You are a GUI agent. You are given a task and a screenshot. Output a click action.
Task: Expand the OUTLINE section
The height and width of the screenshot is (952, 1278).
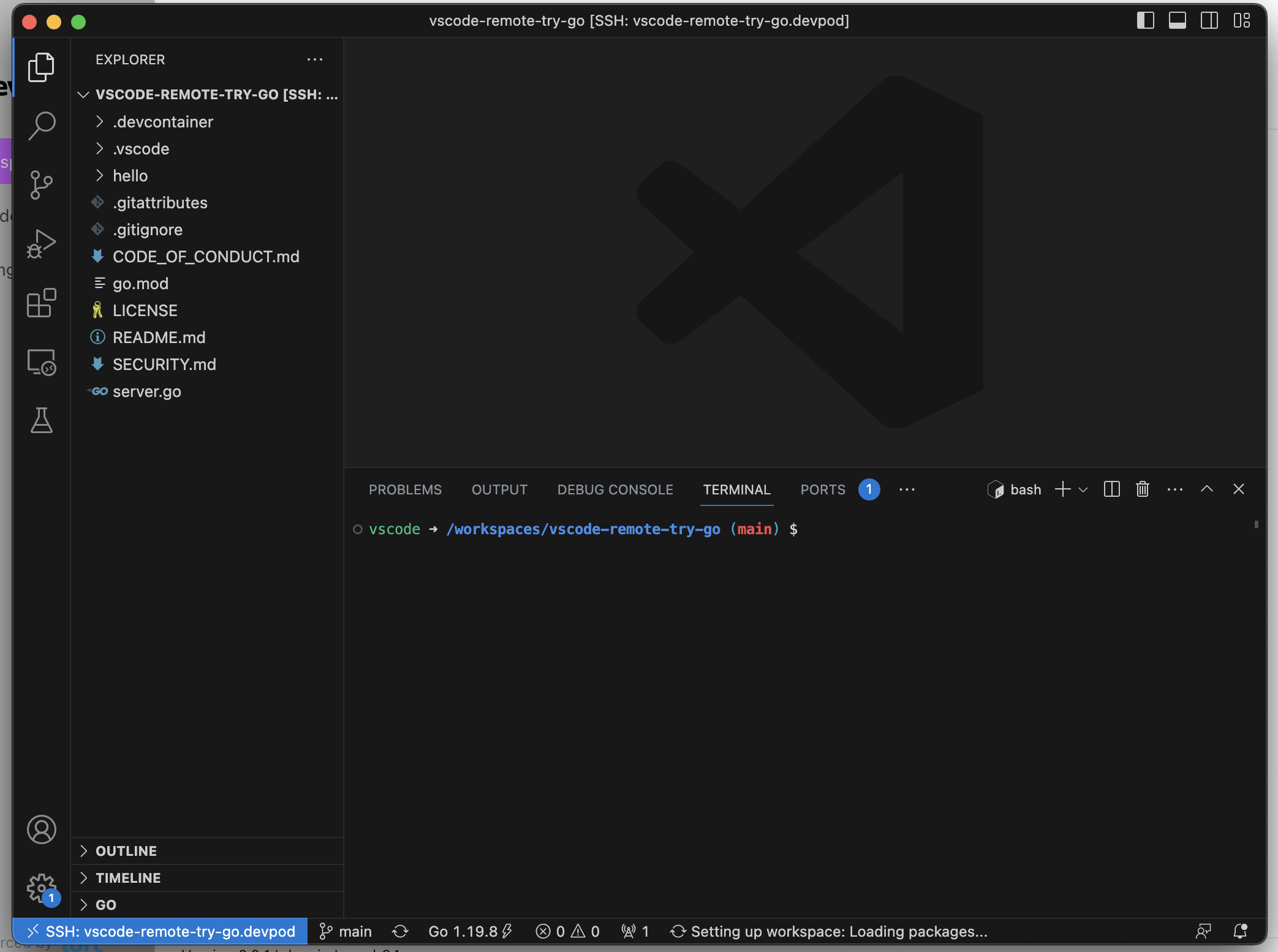coord(126,851)
